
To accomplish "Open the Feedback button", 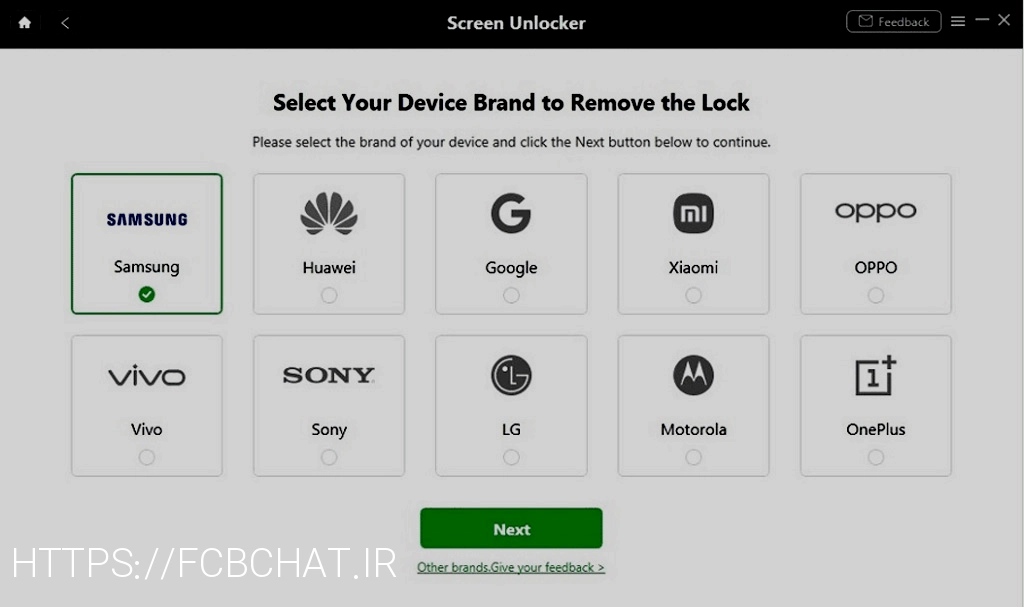I will click(x=893, y=22).
